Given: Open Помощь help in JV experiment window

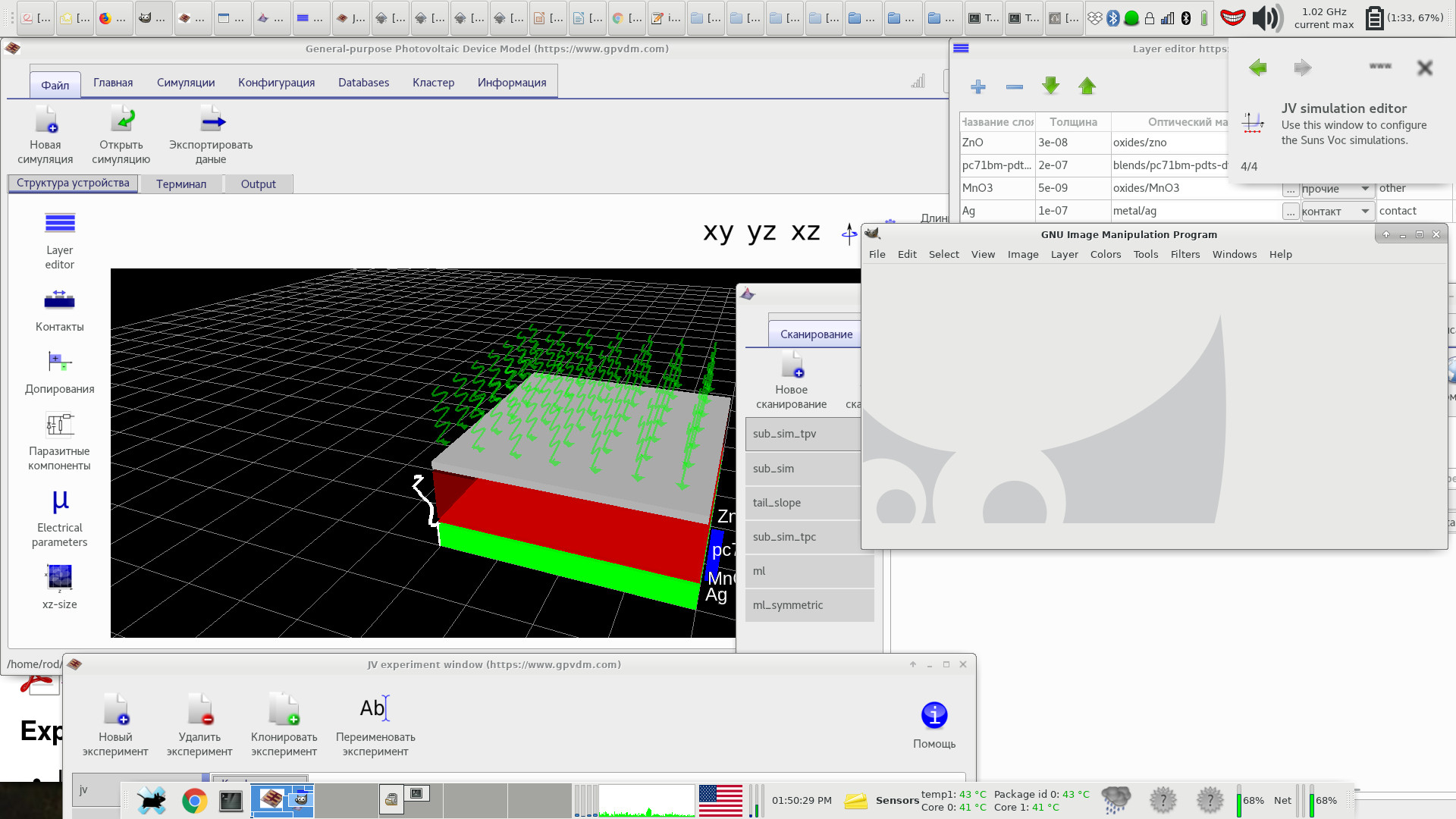Looking at the screenshot, I should (x=934, y=715).
